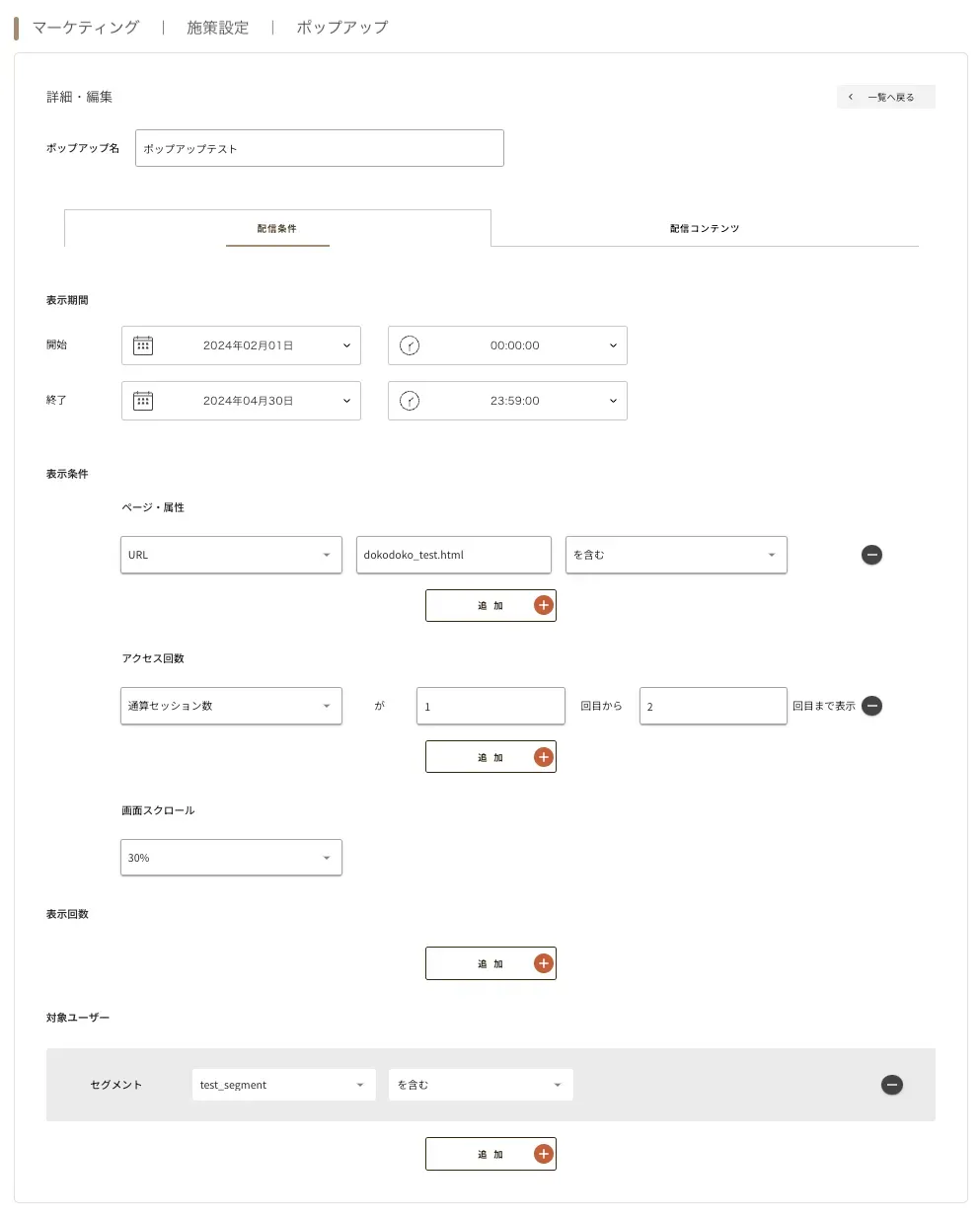Open the end date calendar icon
Image resolution: width=980 pixels, height=1218 pixels.
144,401
